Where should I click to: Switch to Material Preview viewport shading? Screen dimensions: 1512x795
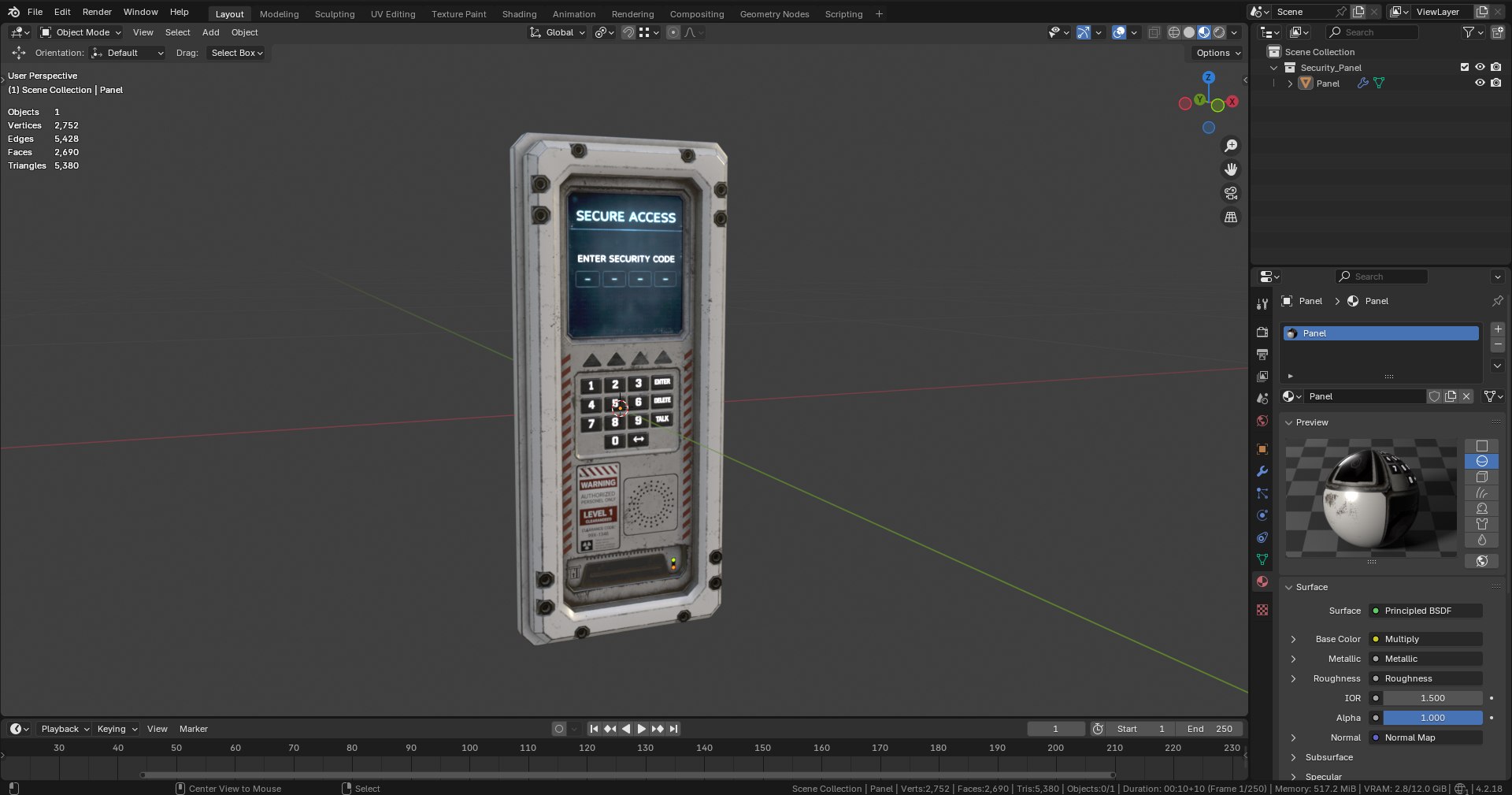[1204, 32]
